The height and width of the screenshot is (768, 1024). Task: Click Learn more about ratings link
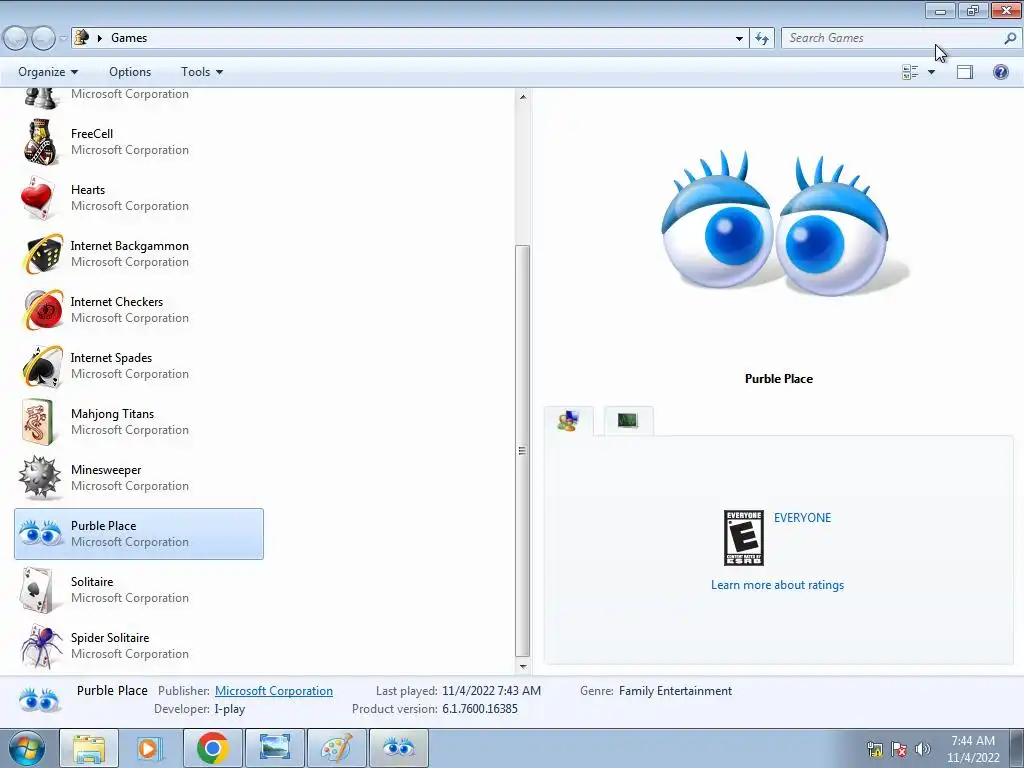(777, 585)
